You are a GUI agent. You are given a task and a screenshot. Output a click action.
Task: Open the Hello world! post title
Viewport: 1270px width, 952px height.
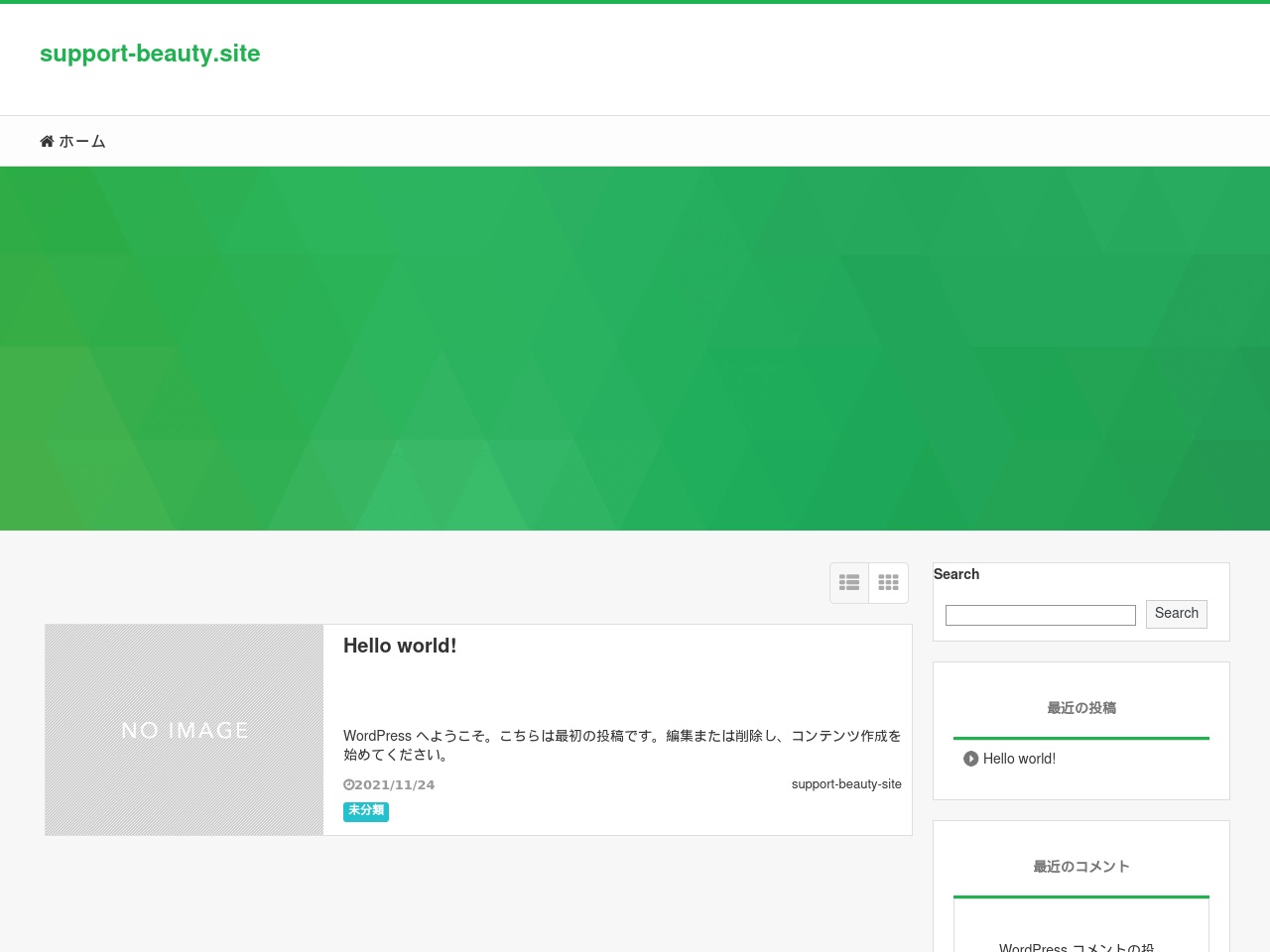pyautogui.click(x=400, y=646)
